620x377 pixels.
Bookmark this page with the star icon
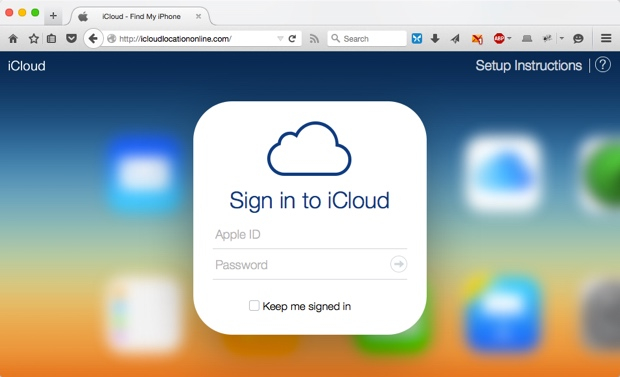(x=34, y=39)
